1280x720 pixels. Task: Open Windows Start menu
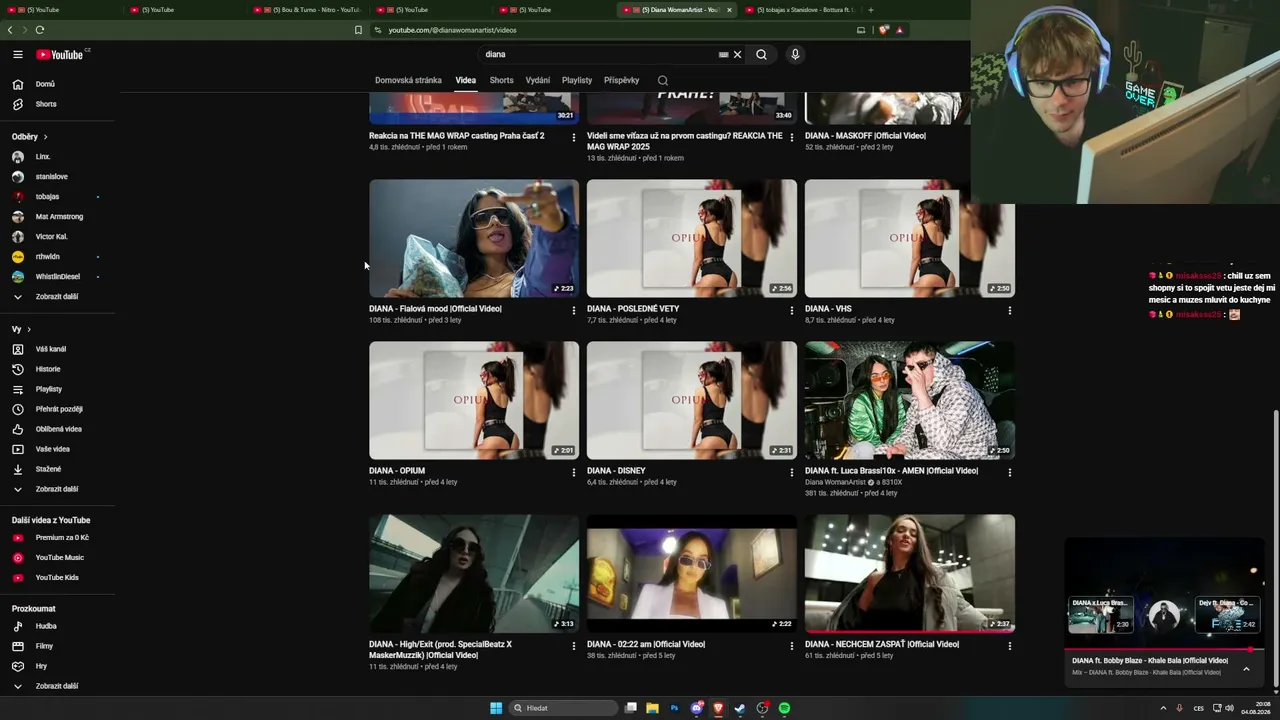496,708
